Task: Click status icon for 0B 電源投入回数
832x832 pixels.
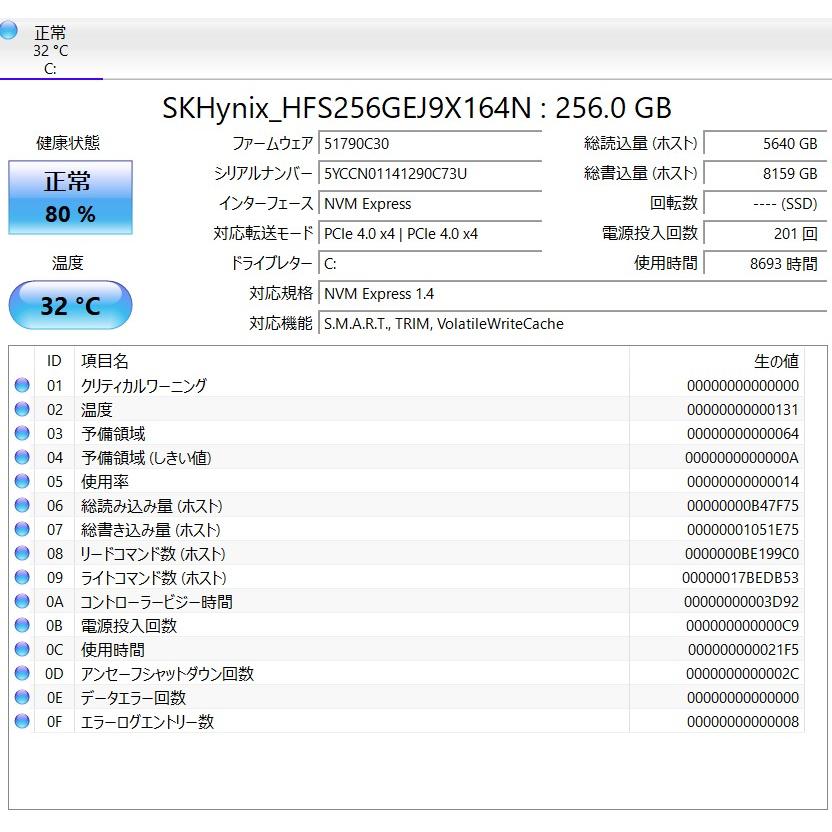Action: (x=22, y=626)
